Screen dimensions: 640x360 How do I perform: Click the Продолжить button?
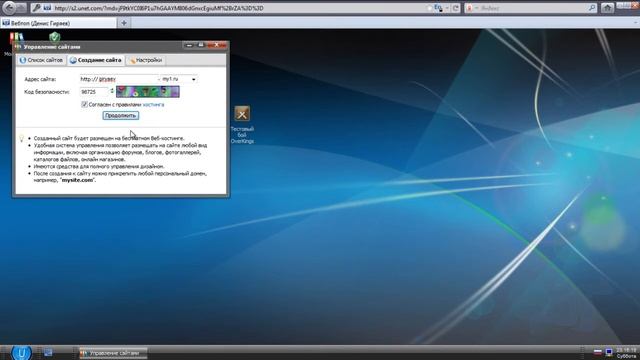(x=120, y=116)
